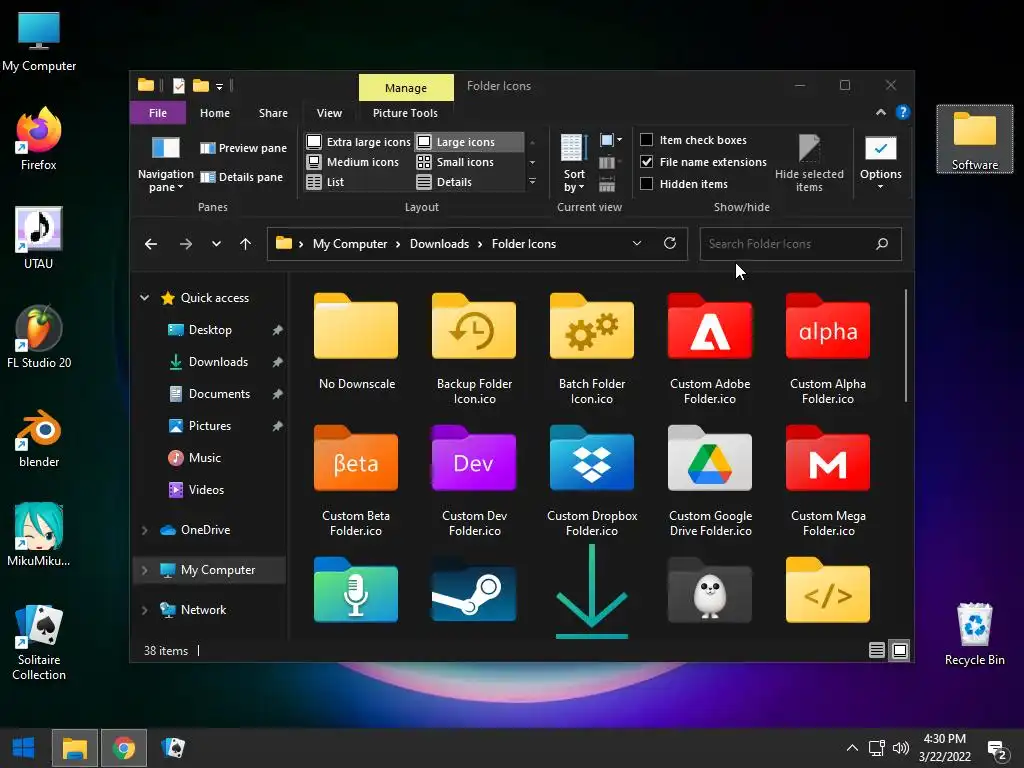Go back with the left arrow
The height and width of the screenshot is (768, 1024).
tap(151, 244)
